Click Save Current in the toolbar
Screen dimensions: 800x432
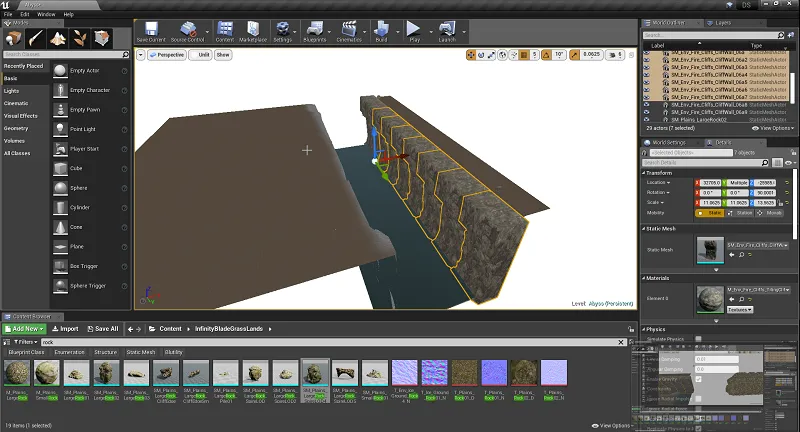pyautogui.click(x=151, y=32)
